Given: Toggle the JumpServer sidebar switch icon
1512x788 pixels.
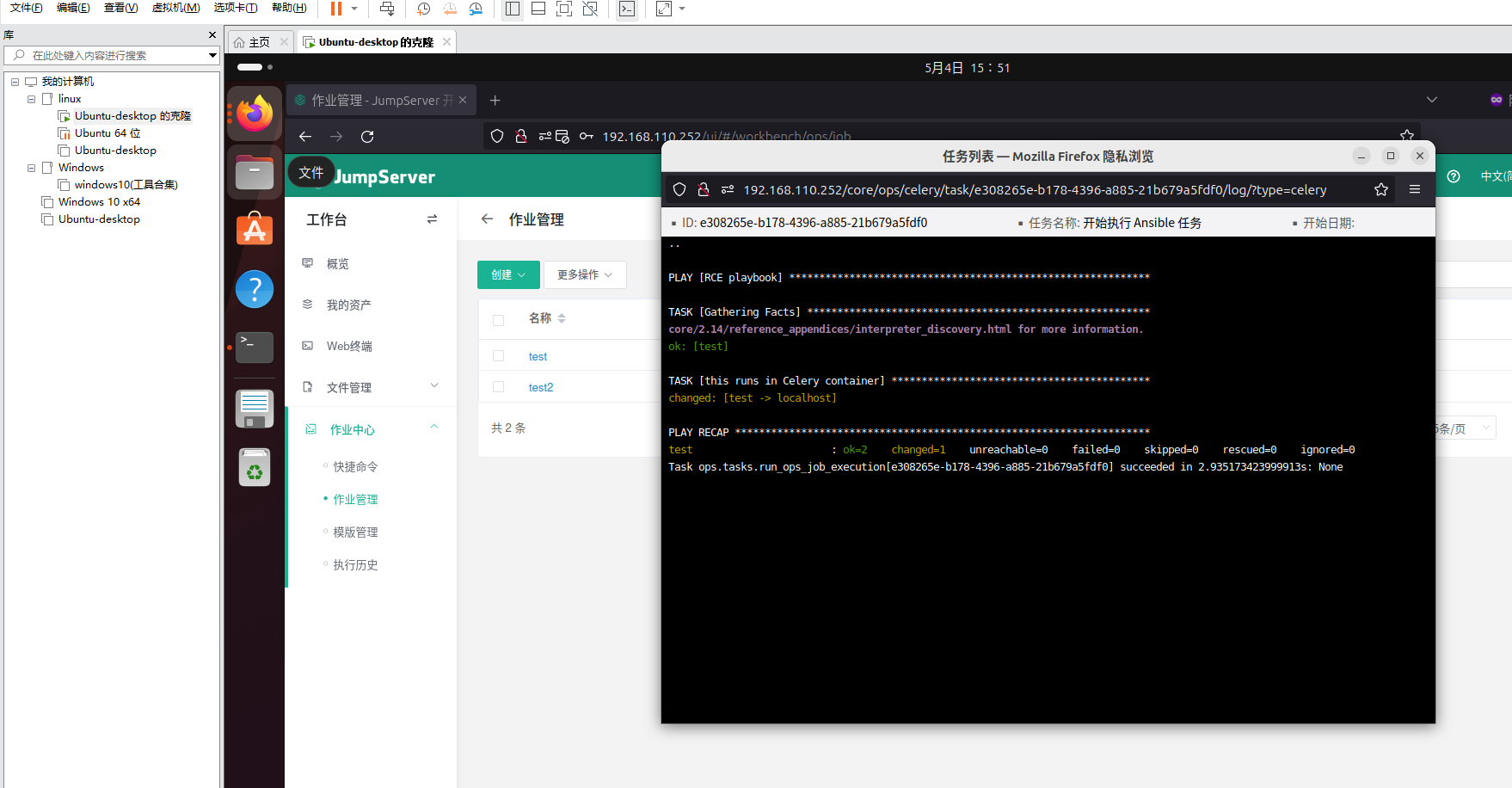Looking at the screenshot, I should coord(432,219).
